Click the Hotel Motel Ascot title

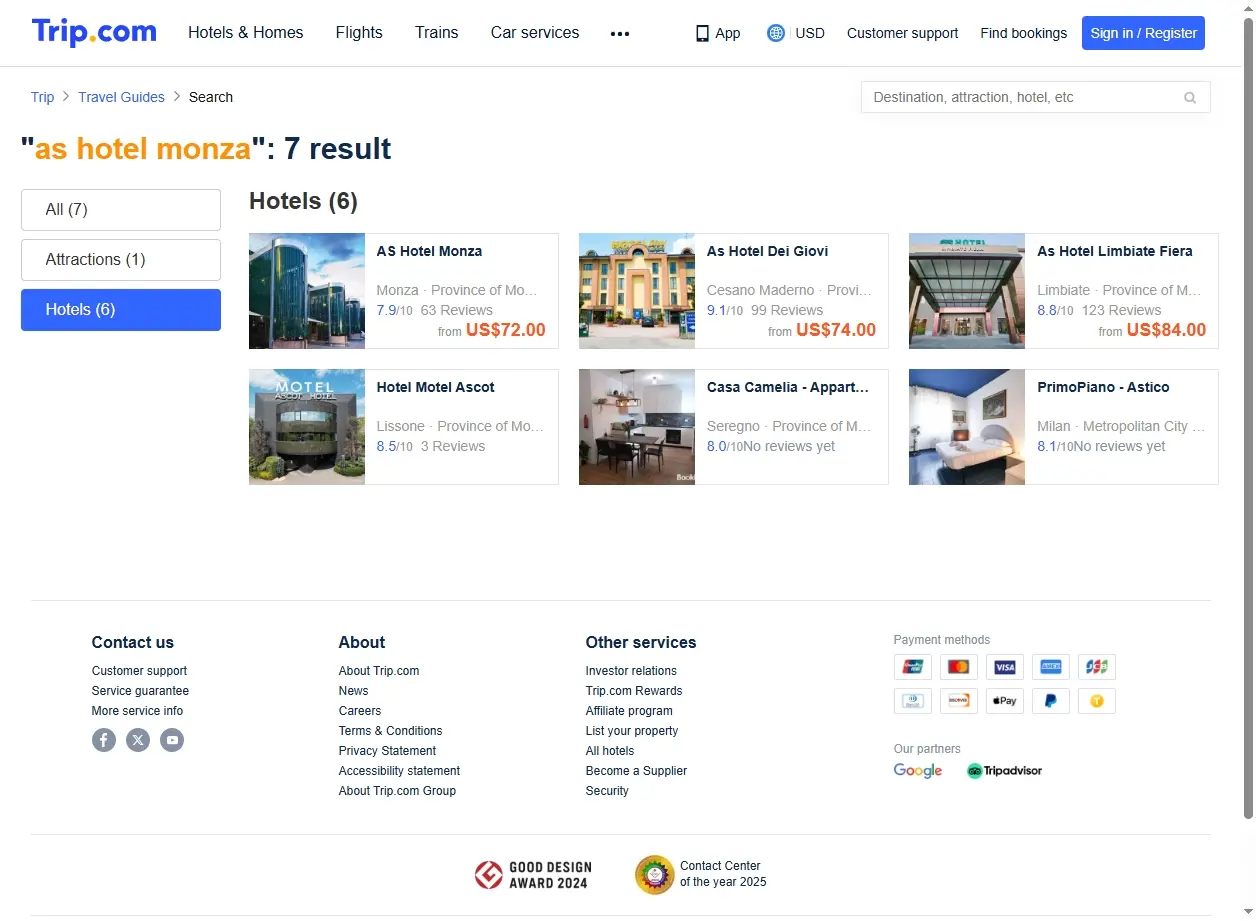(435, 387)
